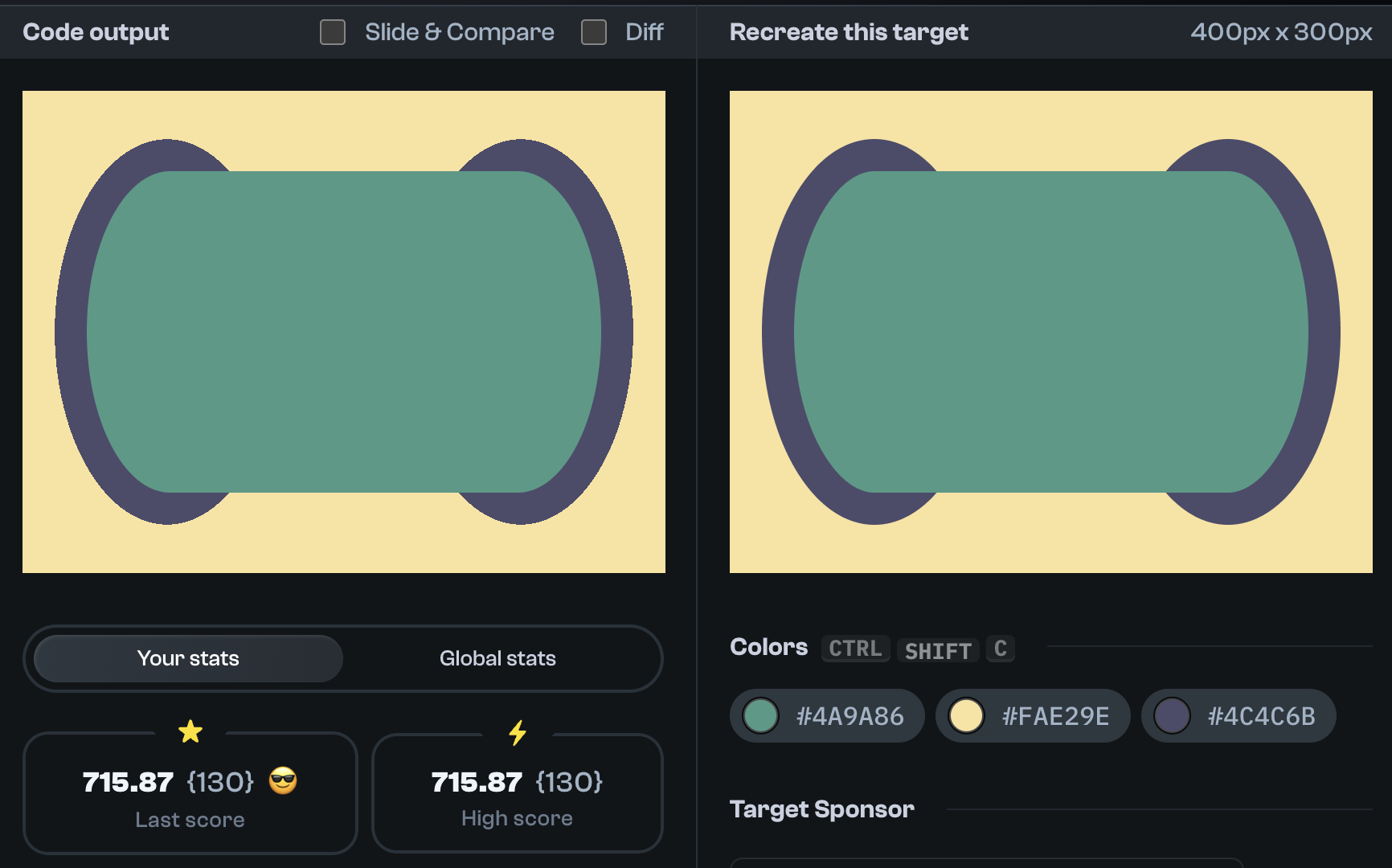Click the Target Sponsor heading
The width and height of the screenshot is (1392, 868).
(x=822, y=809)
